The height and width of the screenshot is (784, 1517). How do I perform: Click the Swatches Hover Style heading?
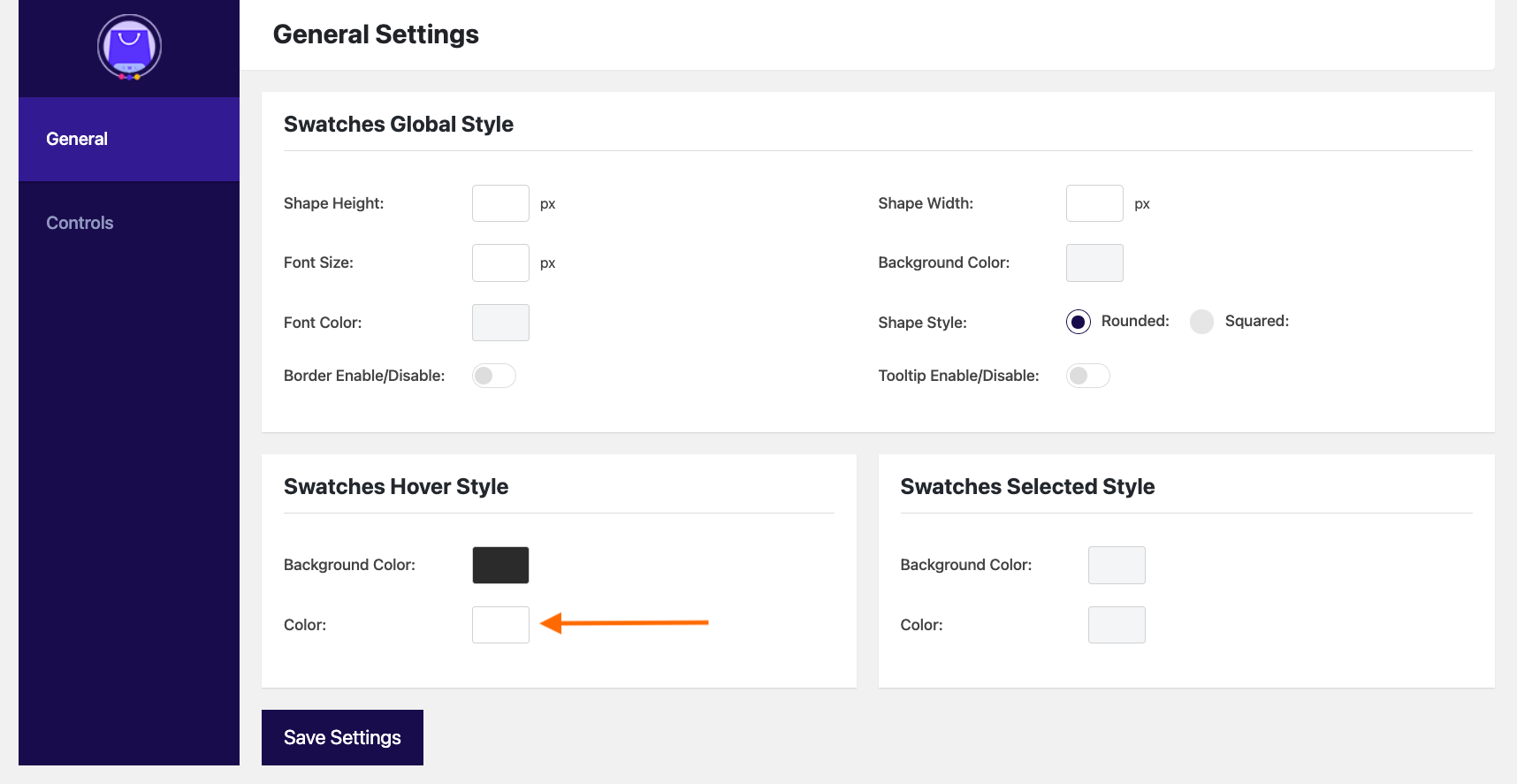pos(396,487)
